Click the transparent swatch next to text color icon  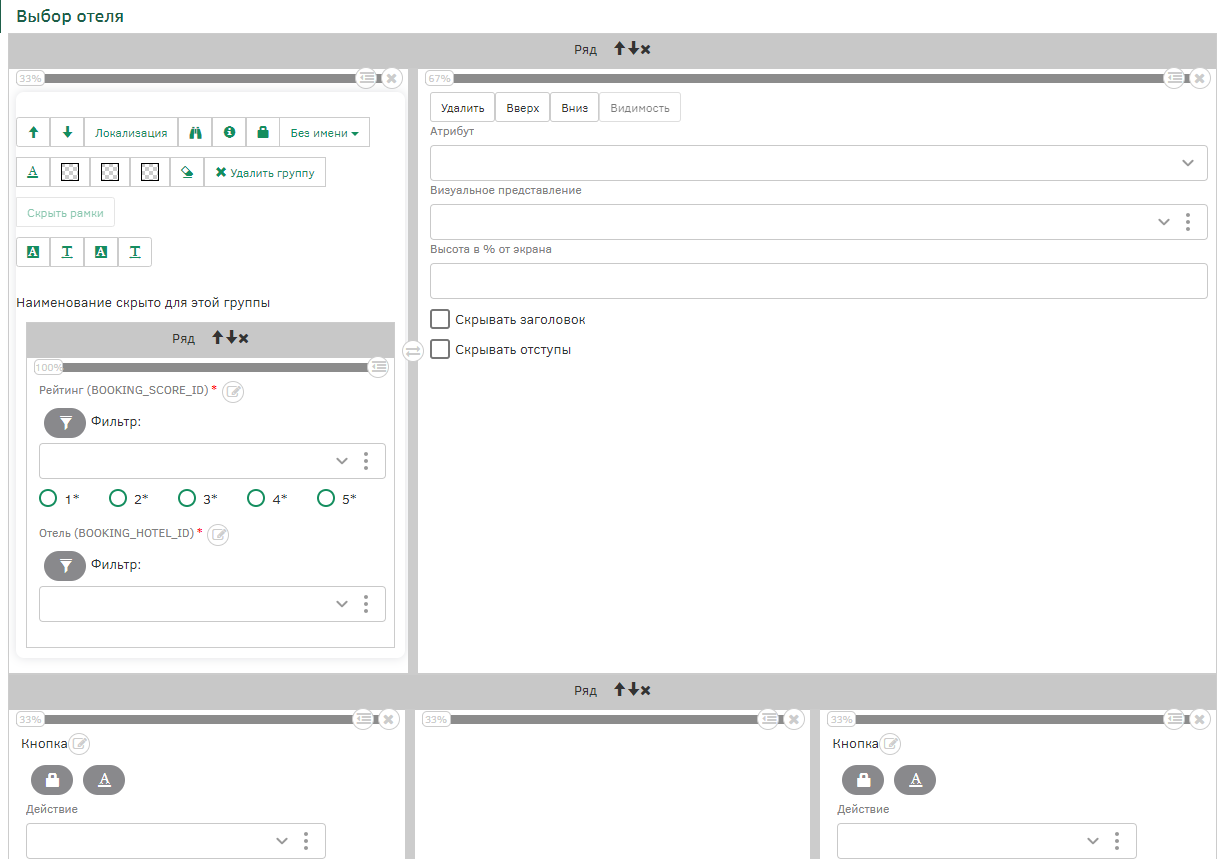(x=70, y=172)
